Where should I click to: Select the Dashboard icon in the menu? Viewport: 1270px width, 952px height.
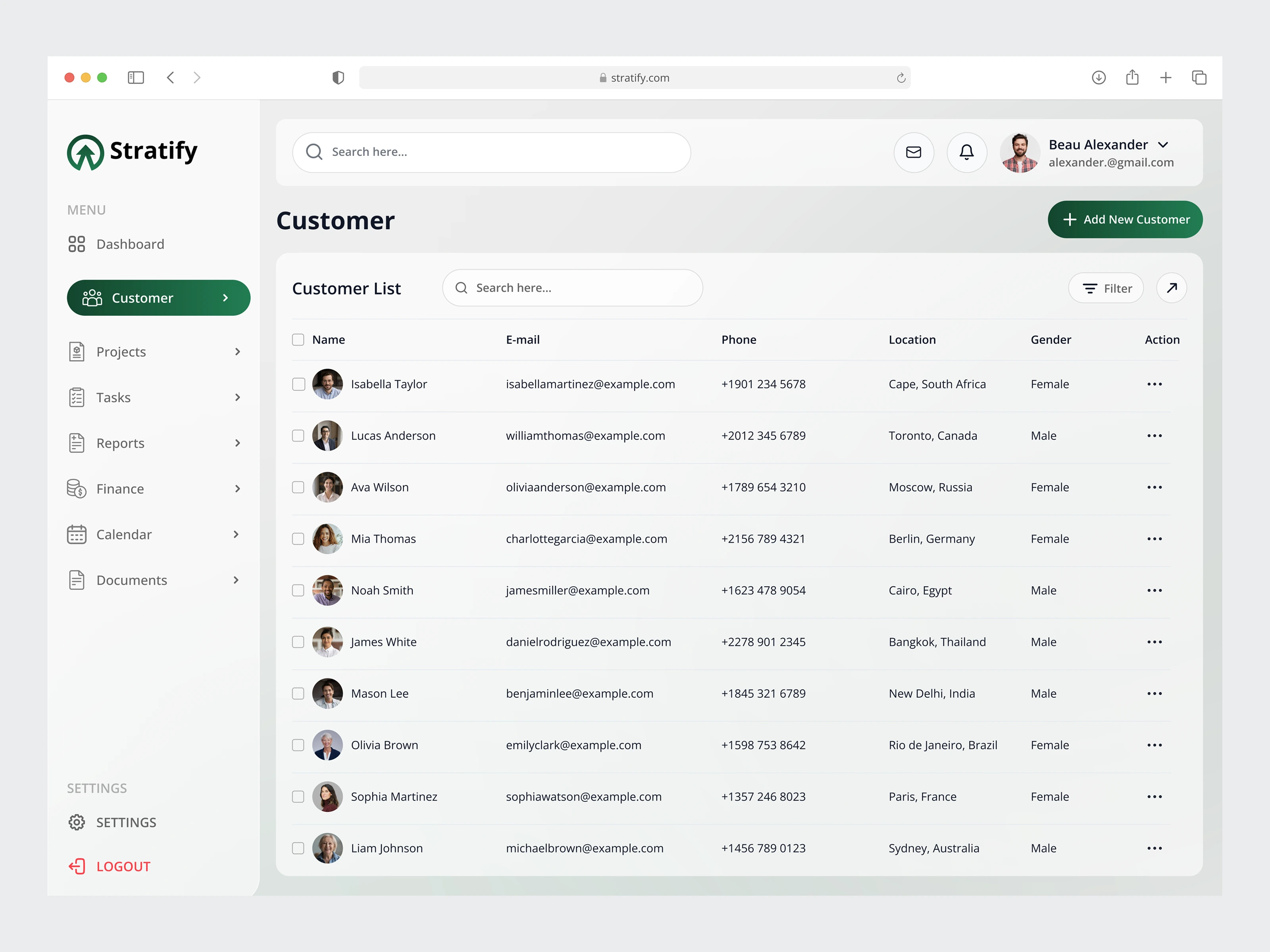coord(77,243)
